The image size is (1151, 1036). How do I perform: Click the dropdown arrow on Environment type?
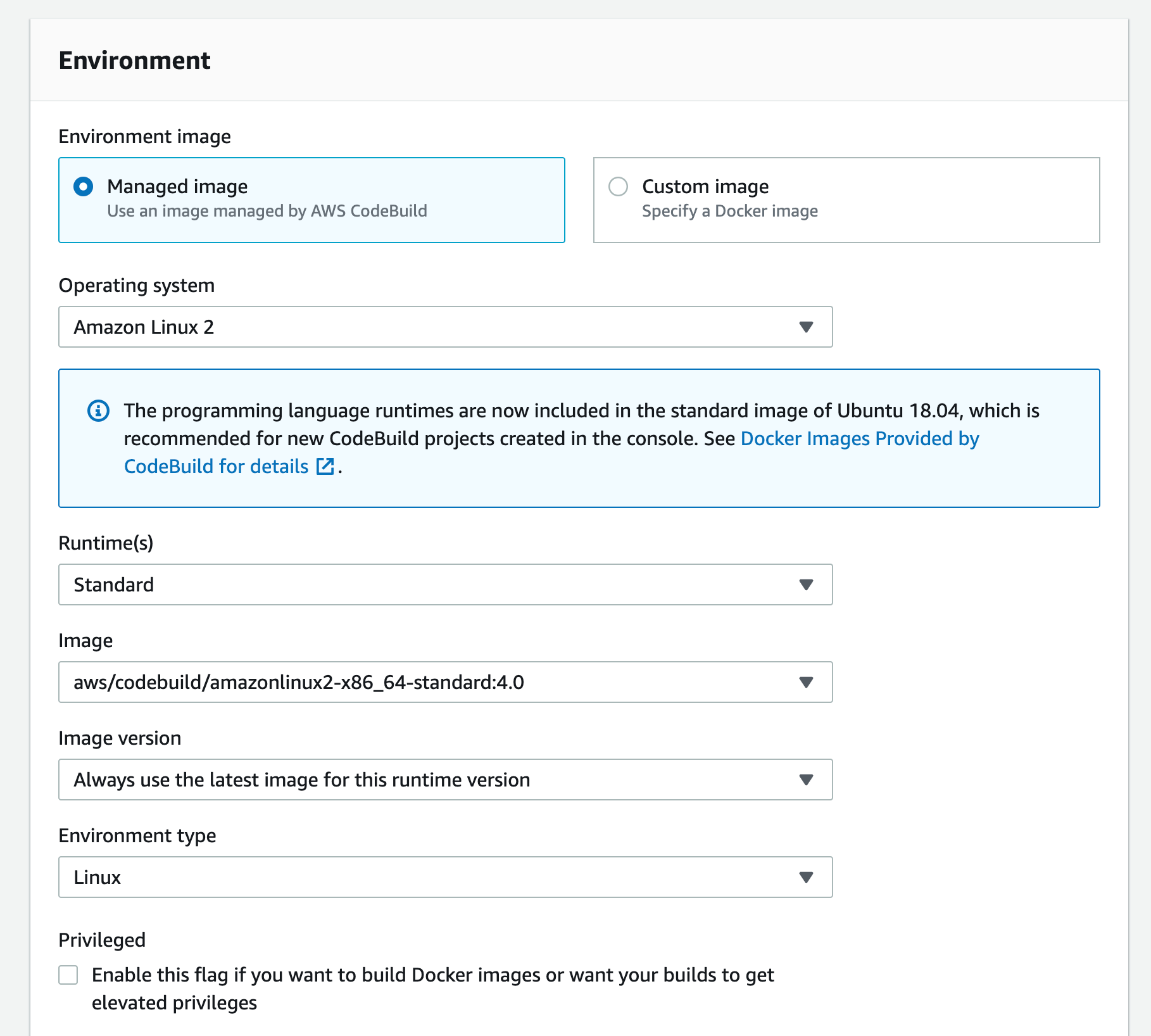tap(805, 877)
